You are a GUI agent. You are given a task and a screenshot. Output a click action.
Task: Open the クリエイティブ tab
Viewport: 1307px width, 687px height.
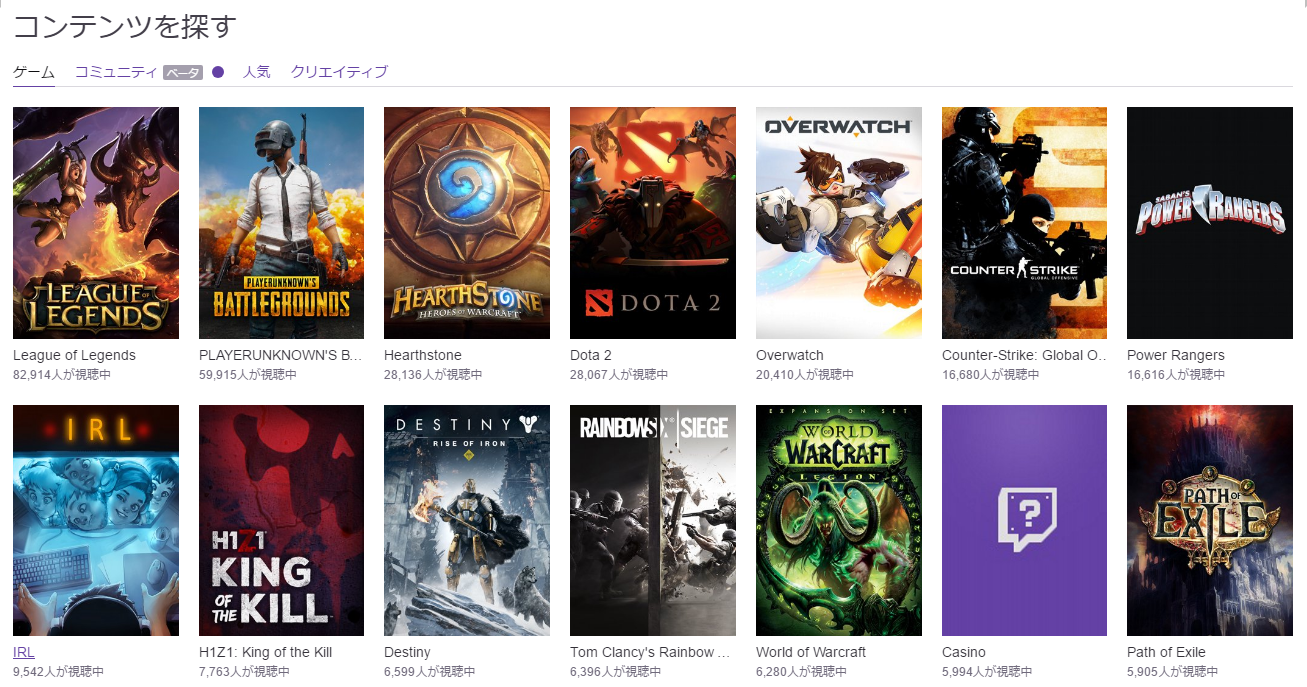pos(339,72)
